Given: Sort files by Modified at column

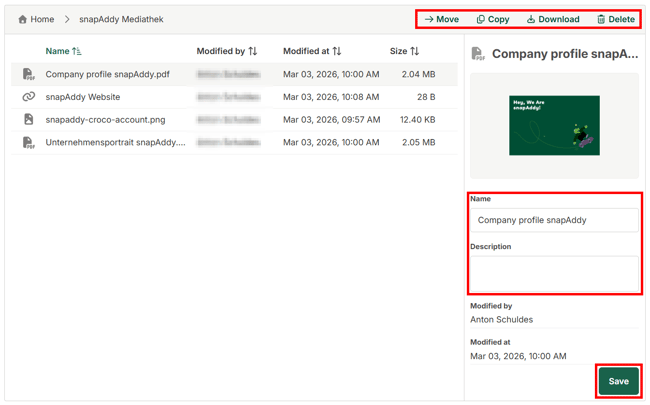Looking at the screenshot, I should 336,51.
